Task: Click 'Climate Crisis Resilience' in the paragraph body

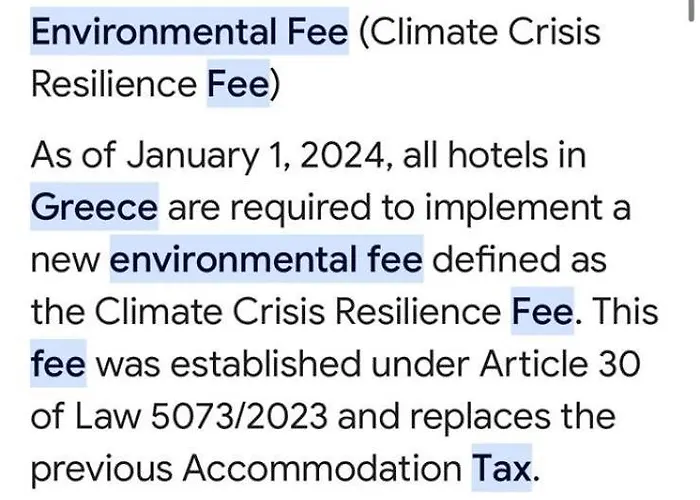Action: point(298,311)
